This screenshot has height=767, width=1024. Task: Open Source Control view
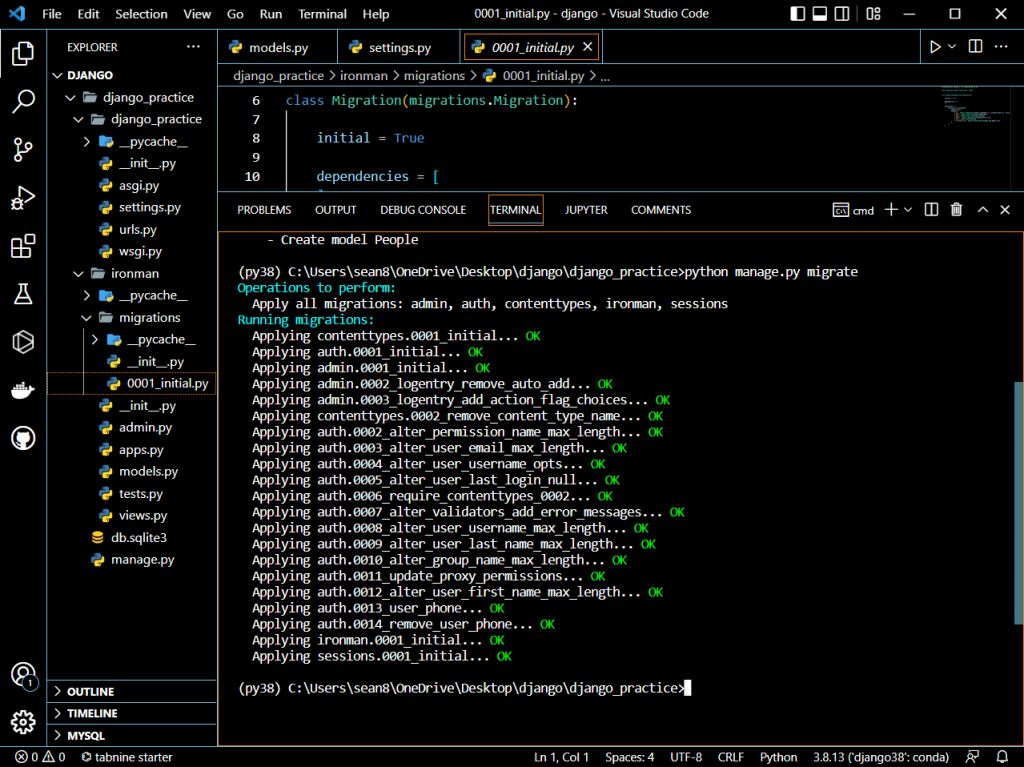pyautogui.click(x=23, y=150)
